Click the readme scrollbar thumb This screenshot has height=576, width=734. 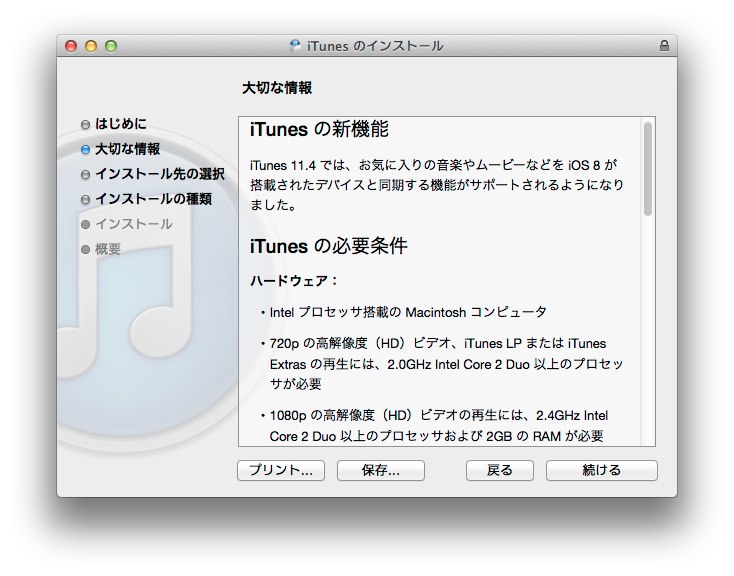(x=648, y=169)
